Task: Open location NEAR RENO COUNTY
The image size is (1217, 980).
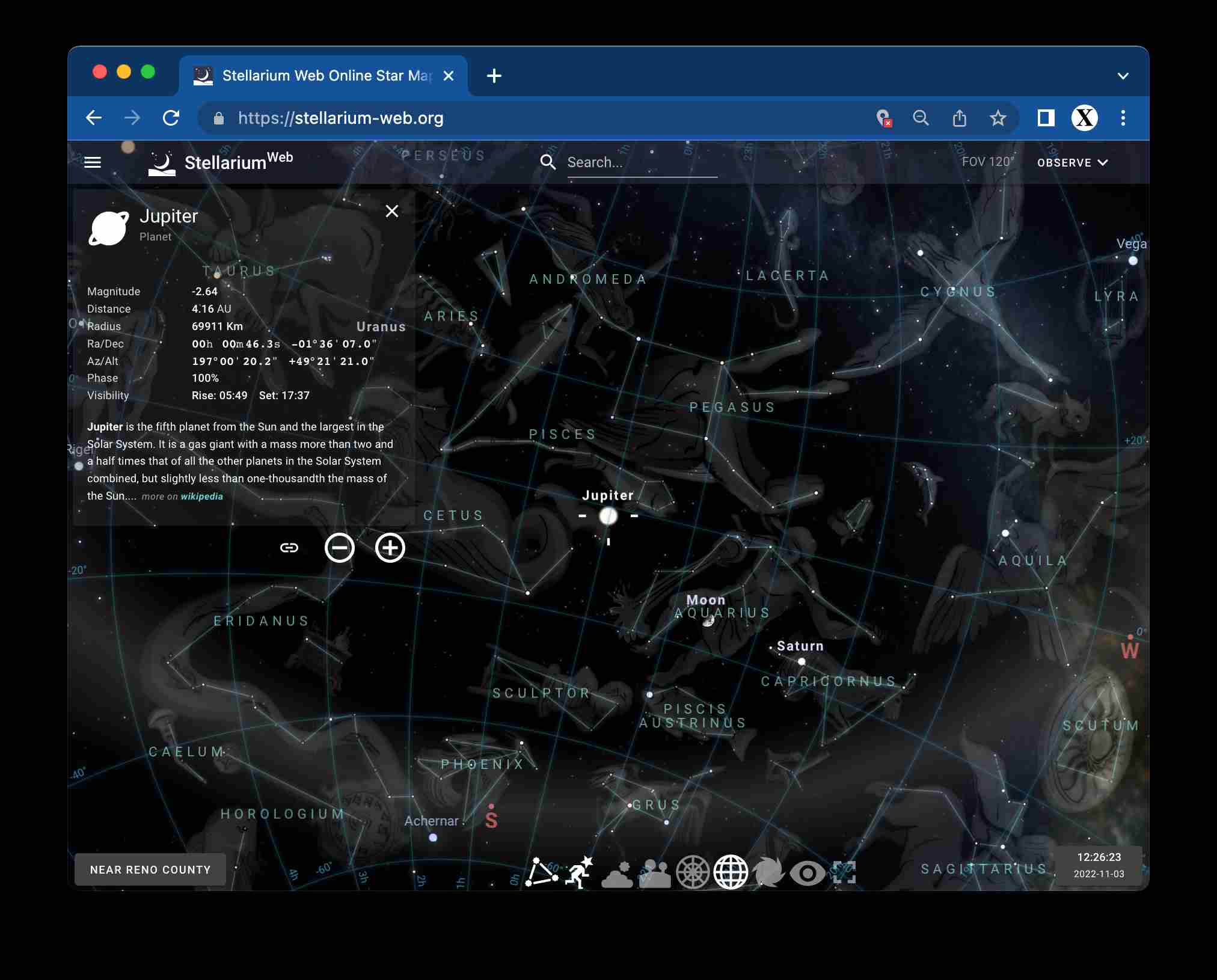Action: 150,869
